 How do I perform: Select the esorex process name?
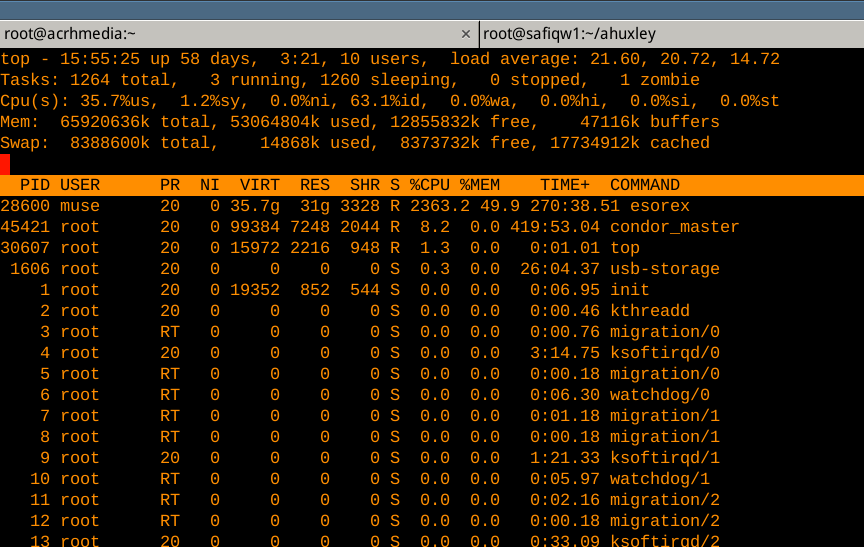point(660,206)
